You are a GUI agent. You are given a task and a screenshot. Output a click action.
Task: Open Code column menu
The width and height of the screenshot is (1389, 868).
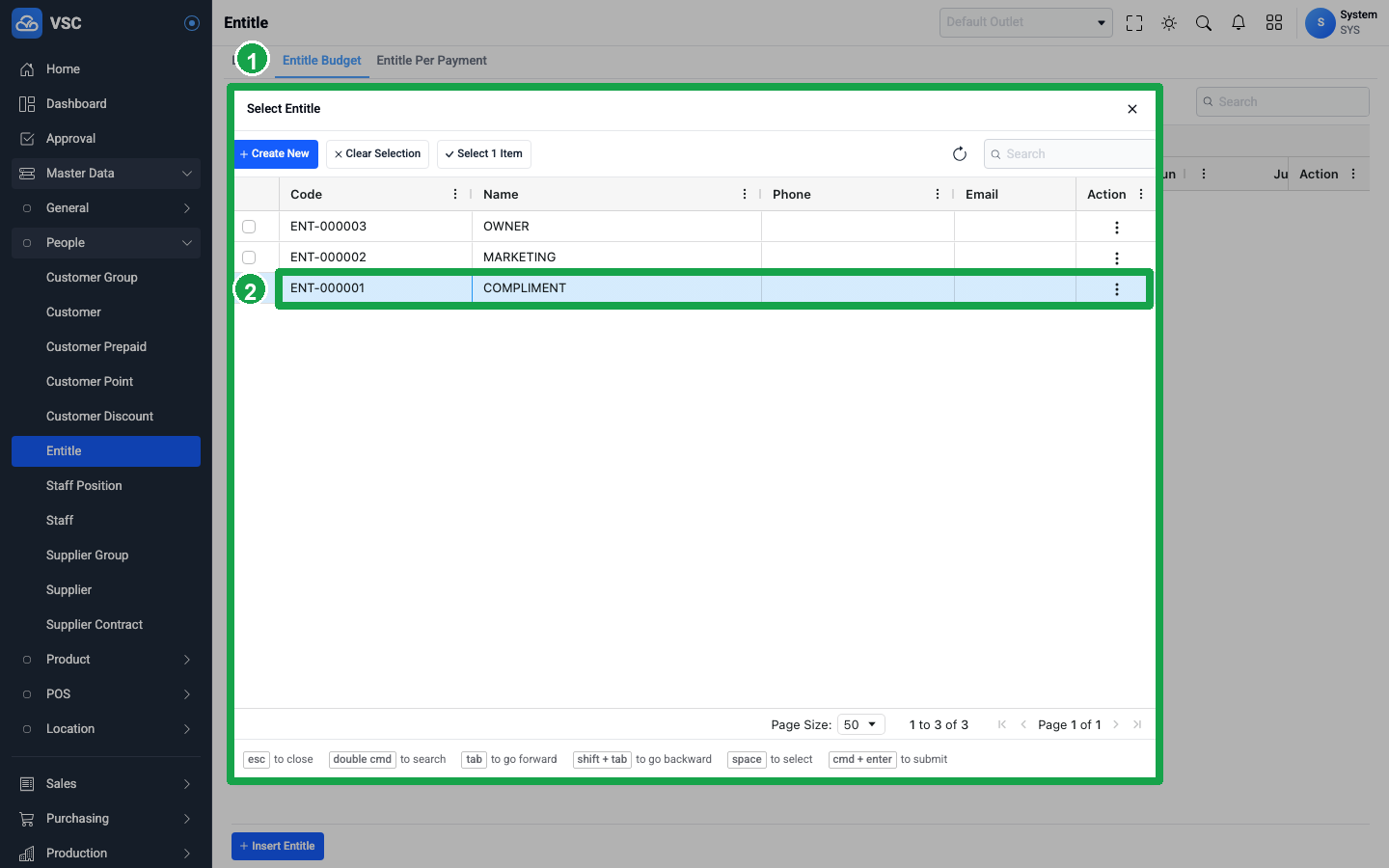click(x=455, y=195)
